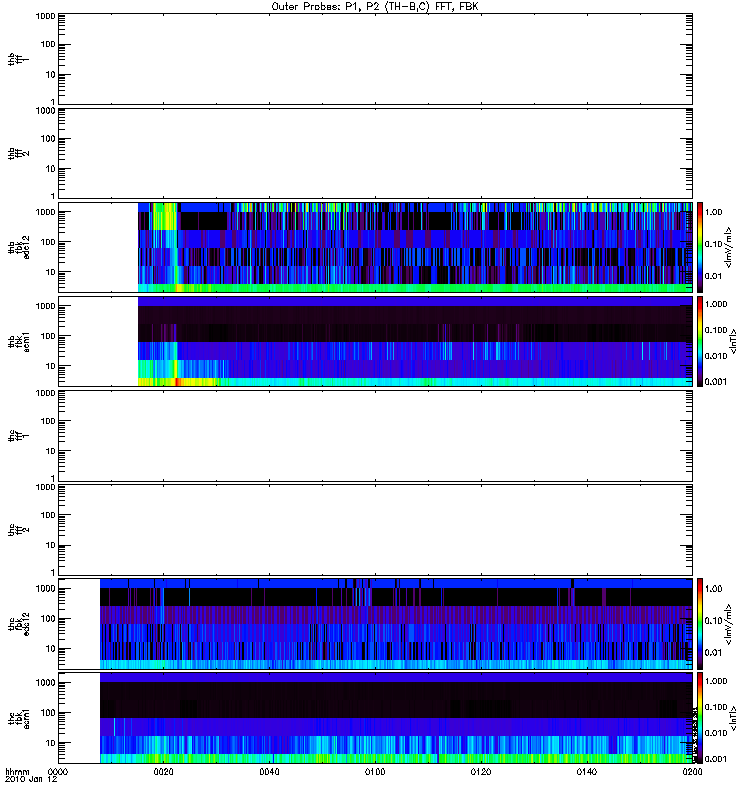This screenshot has width=750, height=800.
Task: Select the 'thc fbk scm1' axis label
Action: click(x=18, y=718)
